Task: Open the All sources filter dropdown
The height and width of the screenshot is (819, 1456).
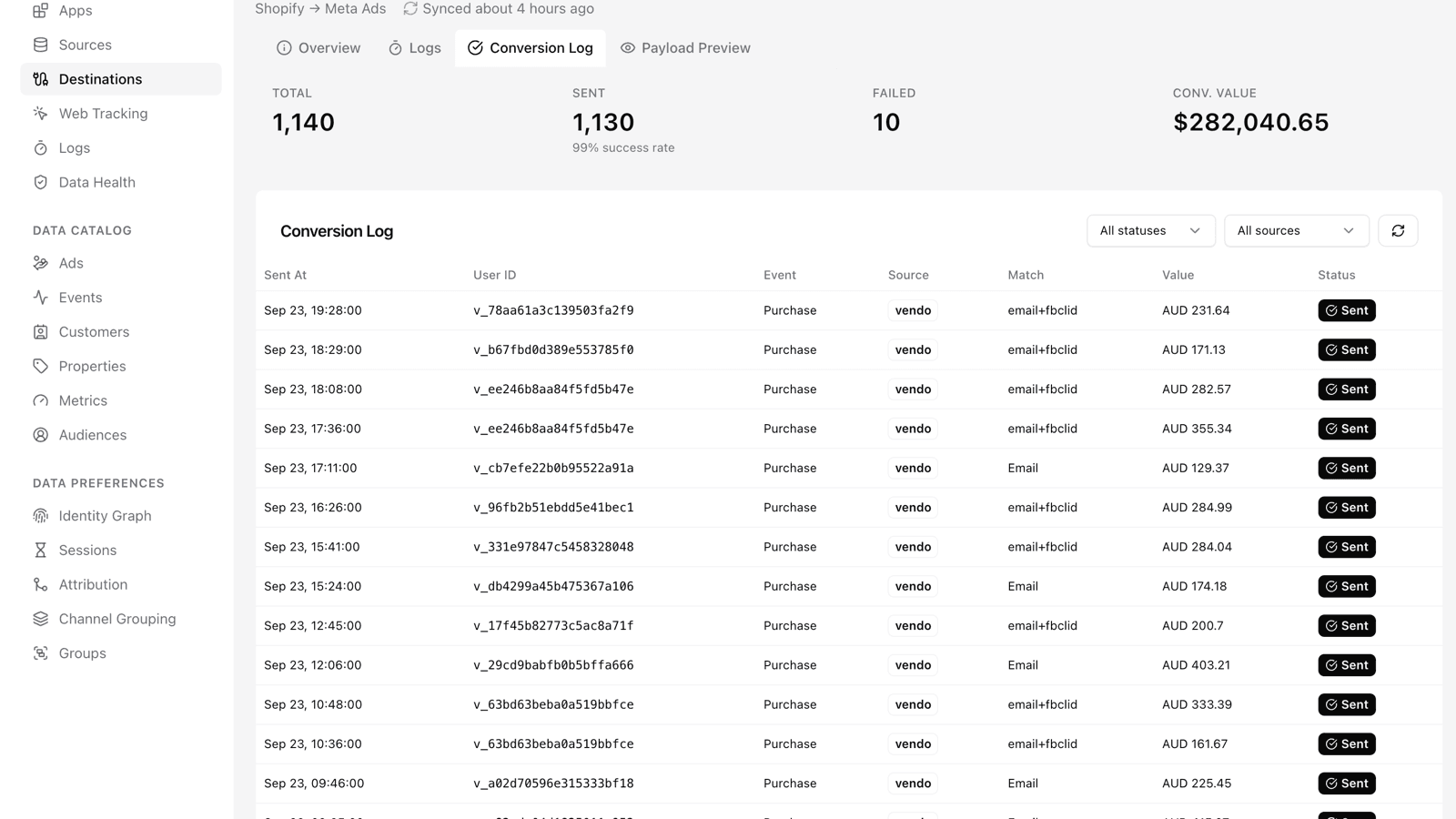Action: (1296, 231)
